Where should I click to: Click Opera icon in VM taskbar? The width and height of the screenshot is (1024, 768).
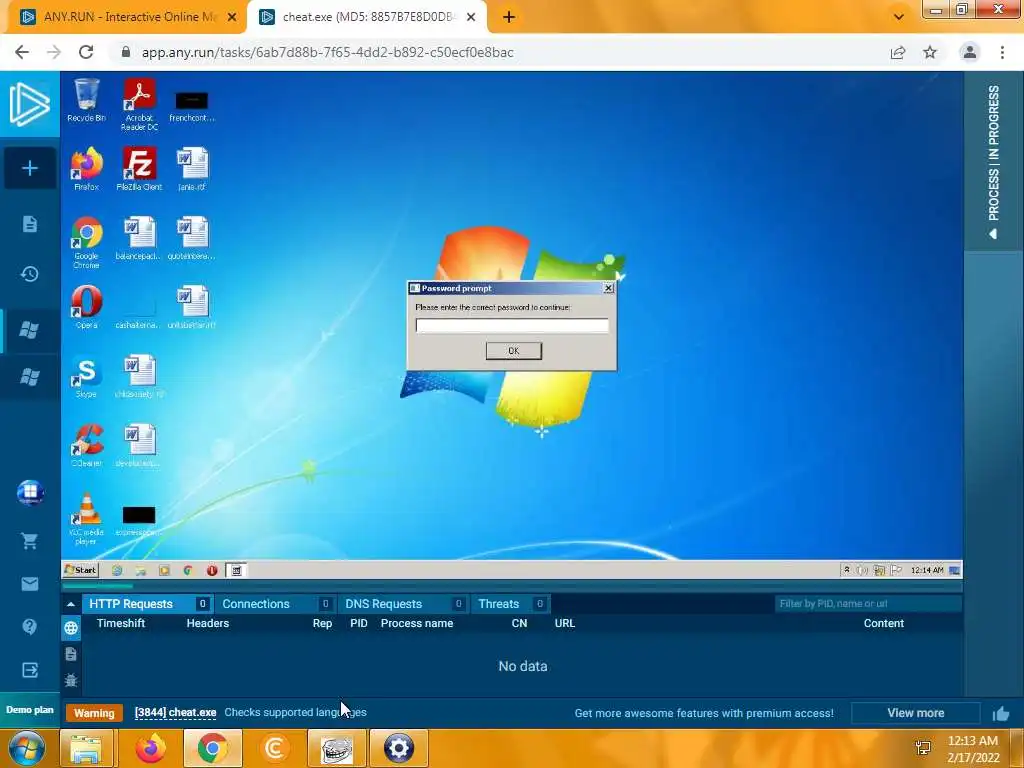(x=212, y=570)
